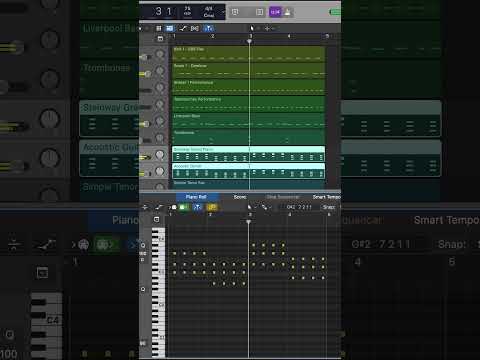
Task: Toggle the metronome click button
Action: (x=287, y=12)
